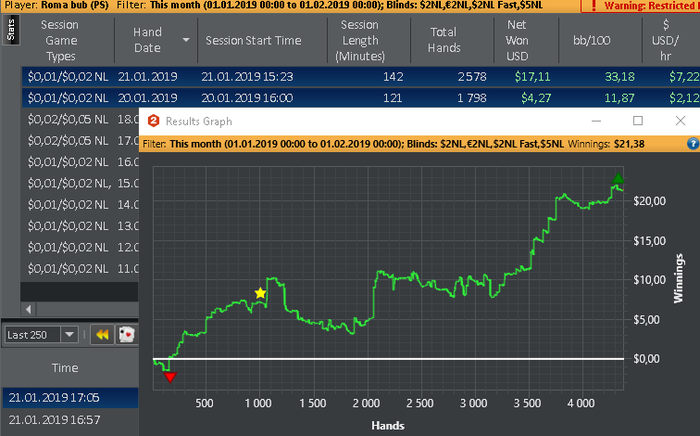Select $0,01/$0,02 NL session row dated 11.
The width and height of the screenshot is (700, 436).
tap(80, 269)
